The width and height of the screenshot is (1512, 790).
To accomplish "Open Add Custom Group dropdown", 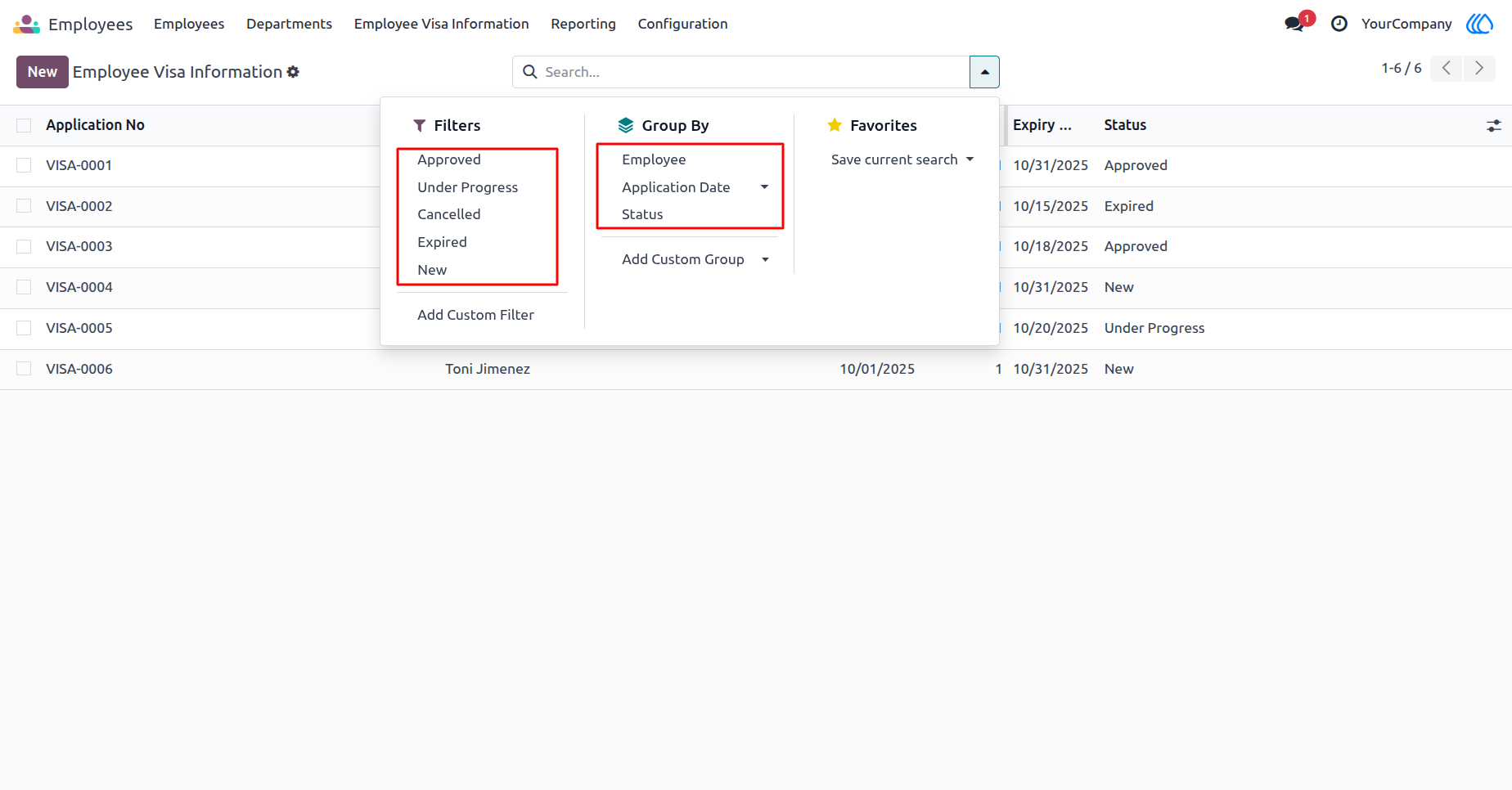I will pos(695,259).
